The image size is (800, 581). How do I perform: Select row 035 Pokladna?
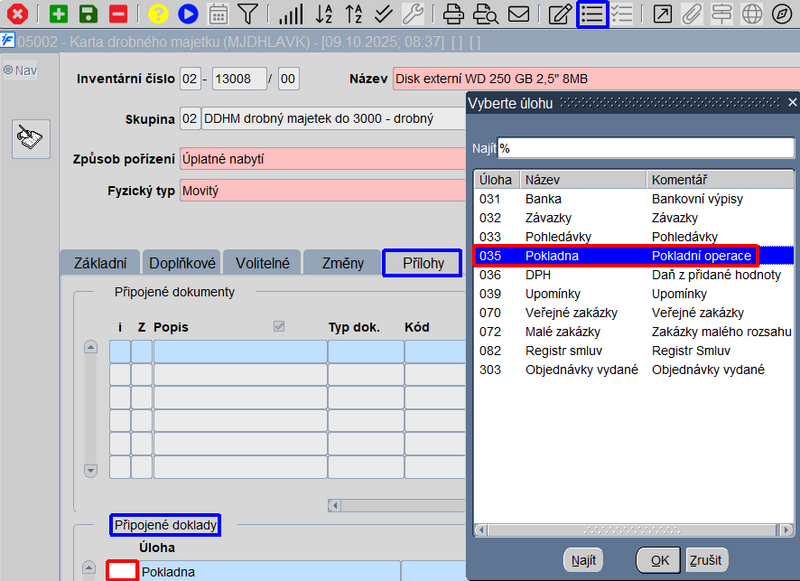634,256
